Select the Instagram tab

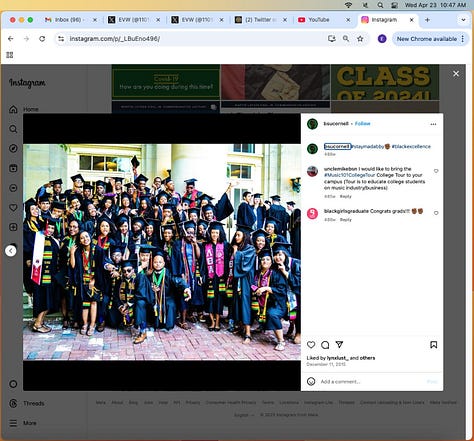click(387, 20)
